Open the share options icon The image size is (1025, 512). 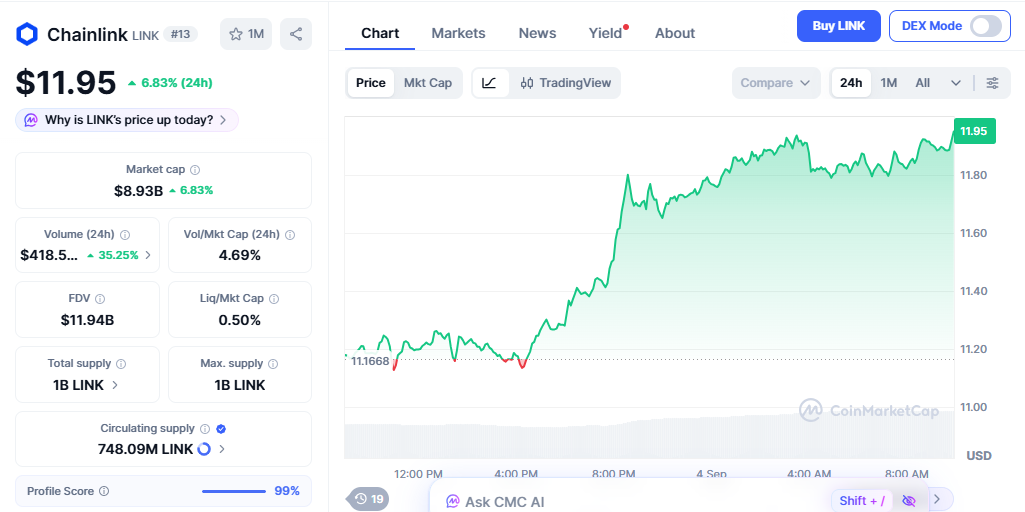[x=296, y=34]
